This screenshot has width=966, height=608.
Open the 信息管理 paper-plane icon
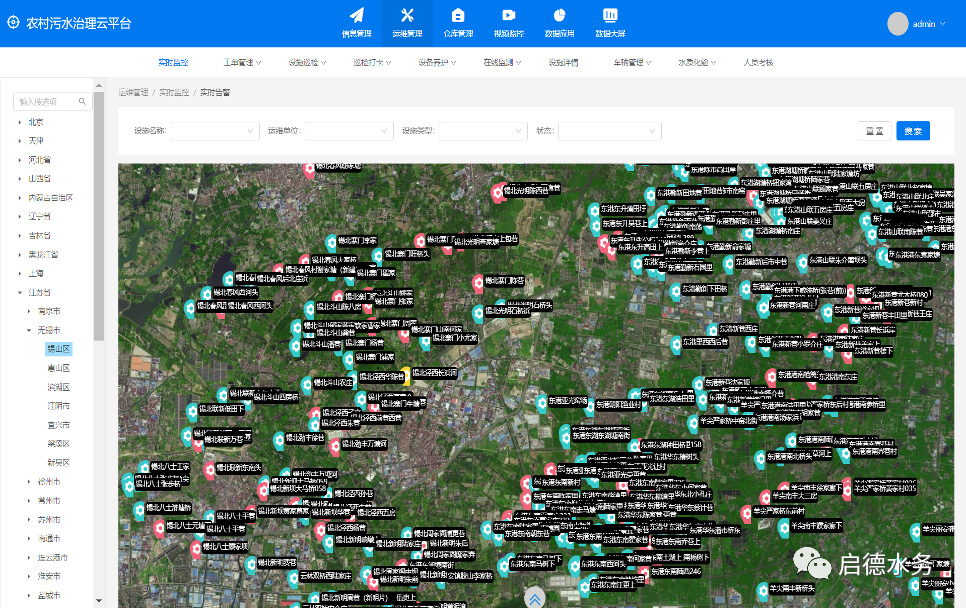(357, 16)
